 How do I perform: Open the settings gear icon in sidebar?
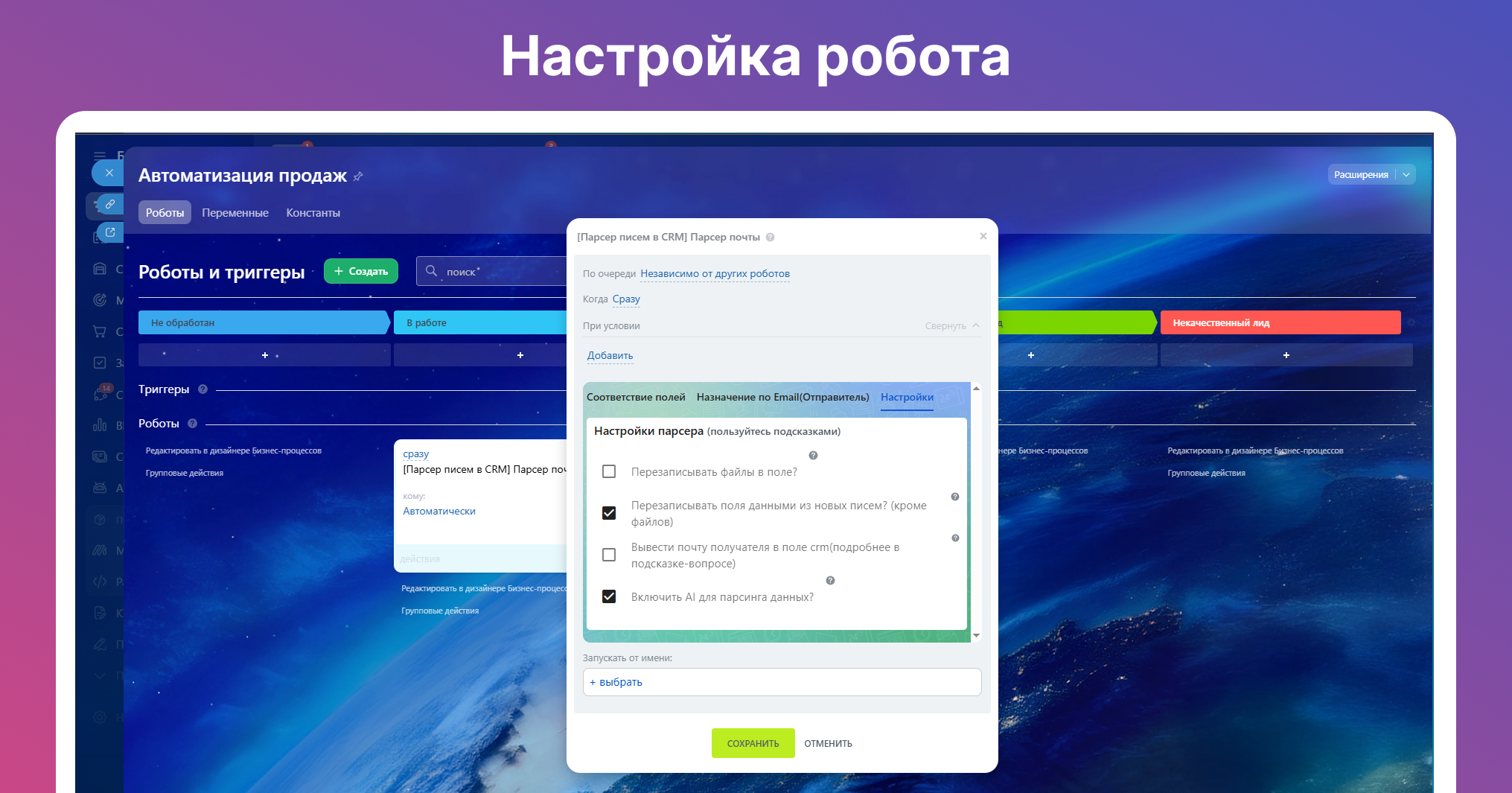click(x=100, y=717)
